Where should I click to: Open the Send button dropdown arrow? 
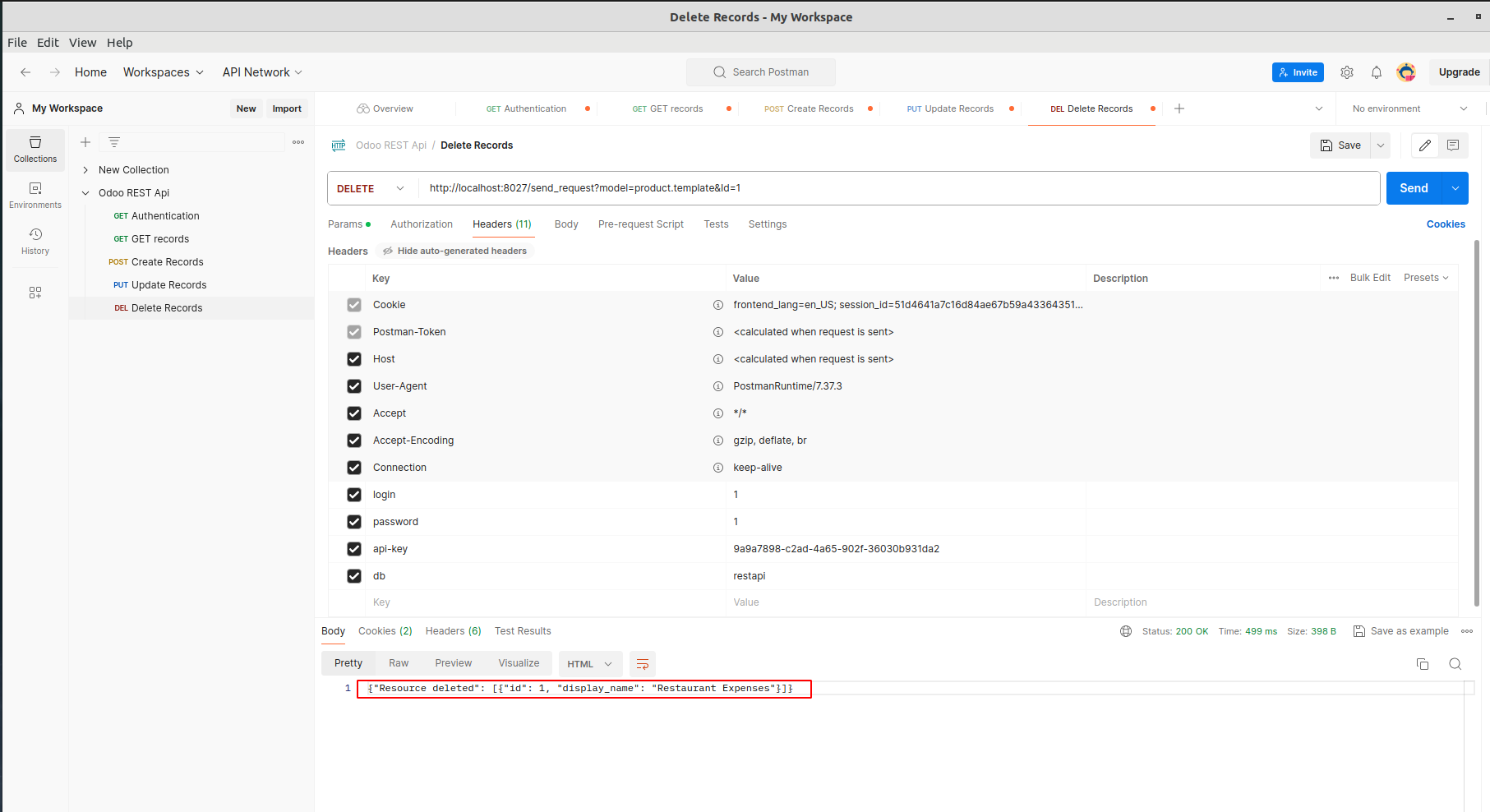click(1455, 188)
